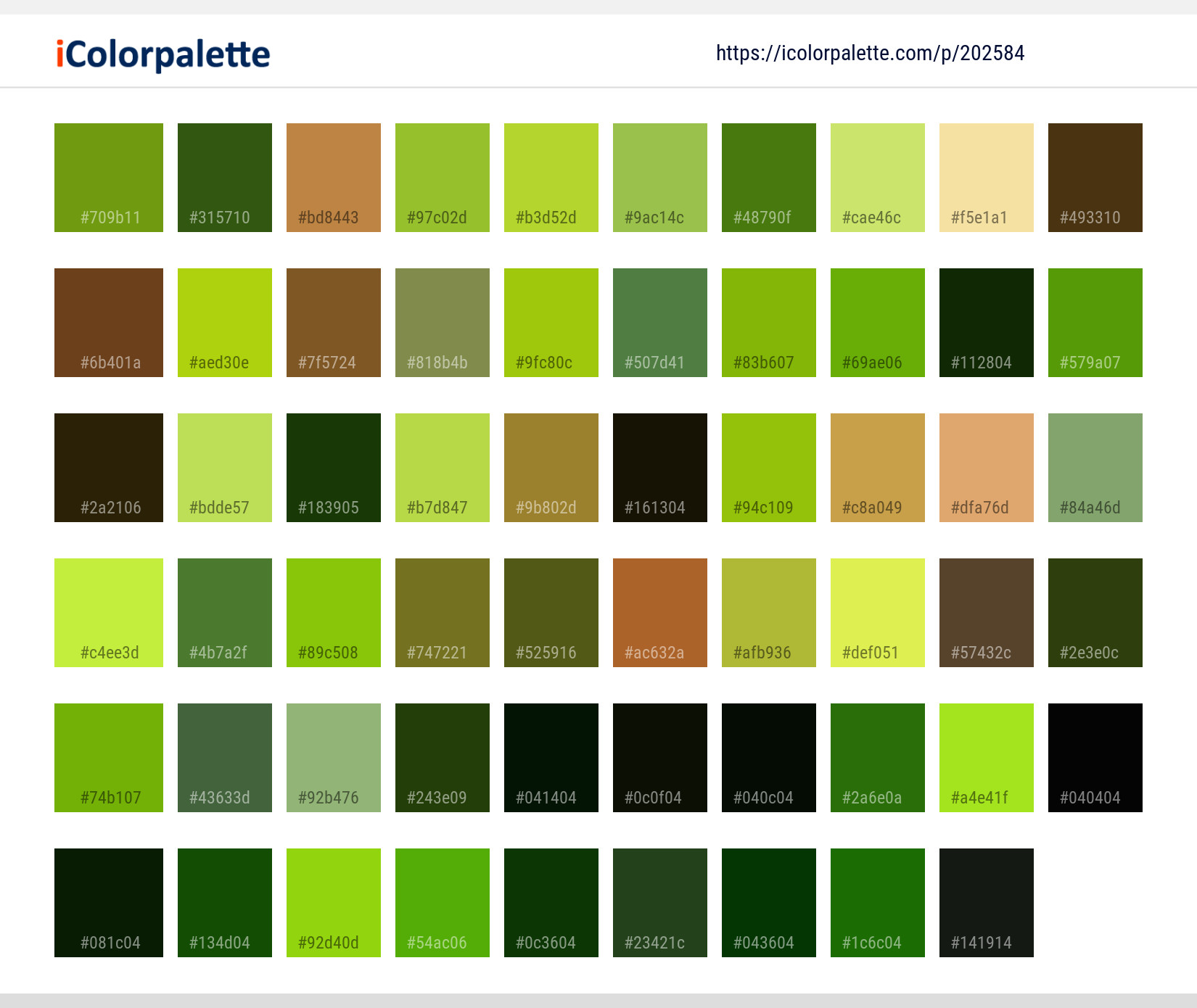Select the #315710 color swatch
Image resolution: width=1197 pixels, height=1008 pixels.
tap(225, 178)
